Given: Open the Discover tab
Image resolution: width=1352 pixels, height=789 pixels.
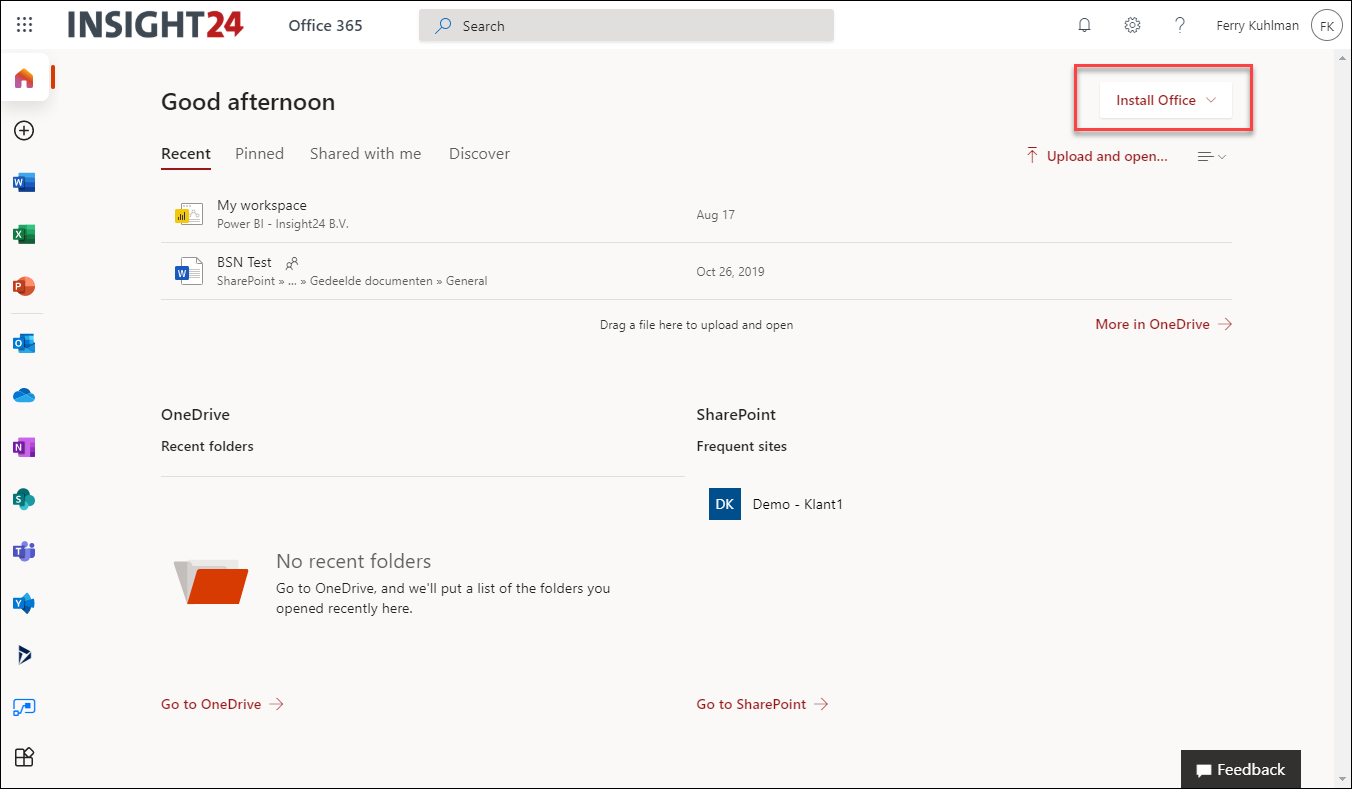Looking at the screenshot, I should 479,154.
